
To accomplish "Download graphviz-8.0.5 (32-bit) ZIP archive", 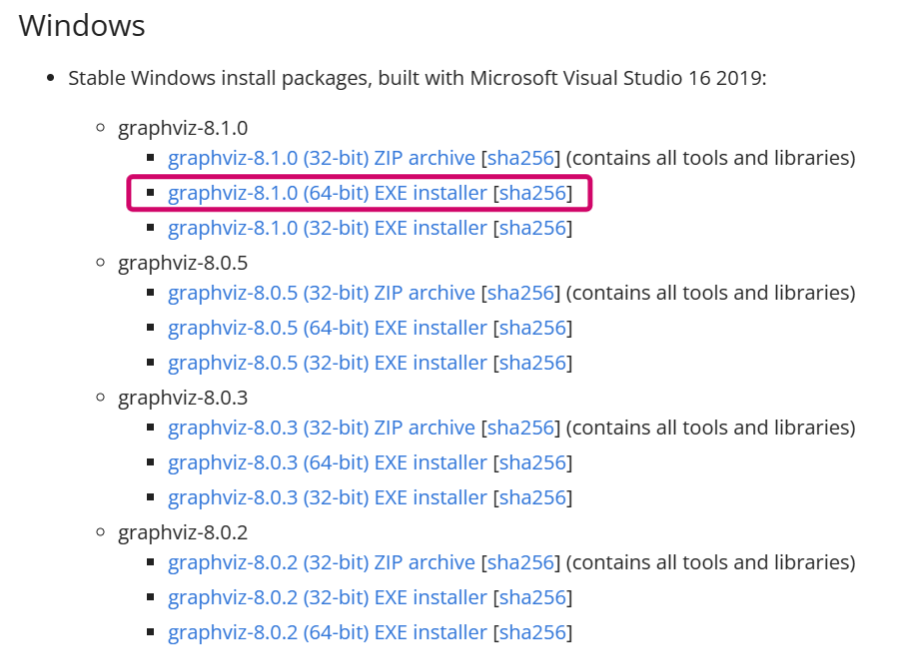I will click(321, 293).
